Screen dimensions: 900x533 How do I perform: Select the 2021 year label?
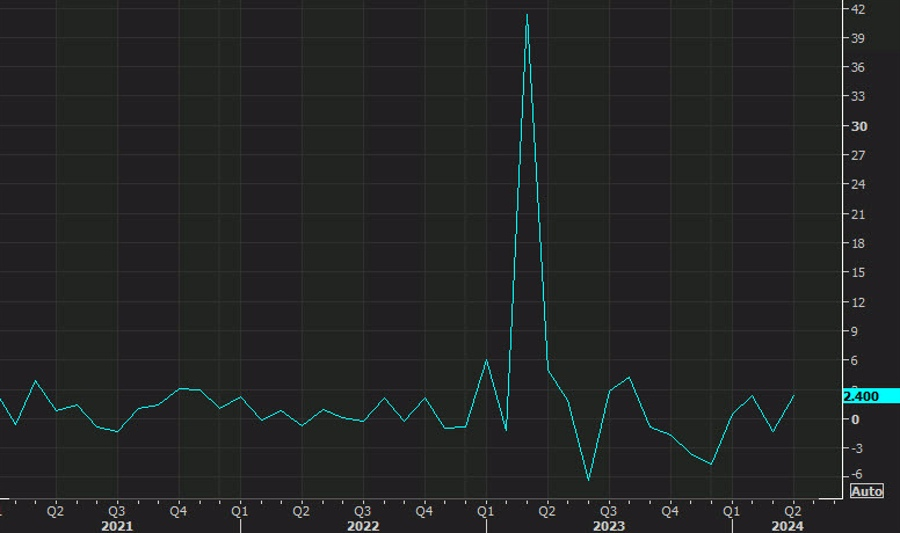click(x=117, y=526)
